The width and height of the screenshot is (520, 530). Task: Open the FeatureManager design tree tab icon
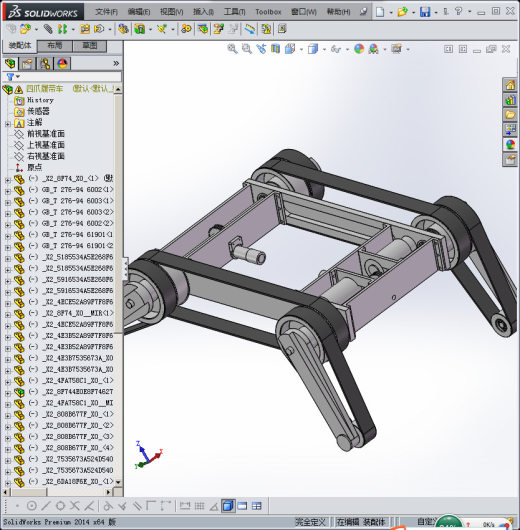pyautogui.click(x=10, y=64)
